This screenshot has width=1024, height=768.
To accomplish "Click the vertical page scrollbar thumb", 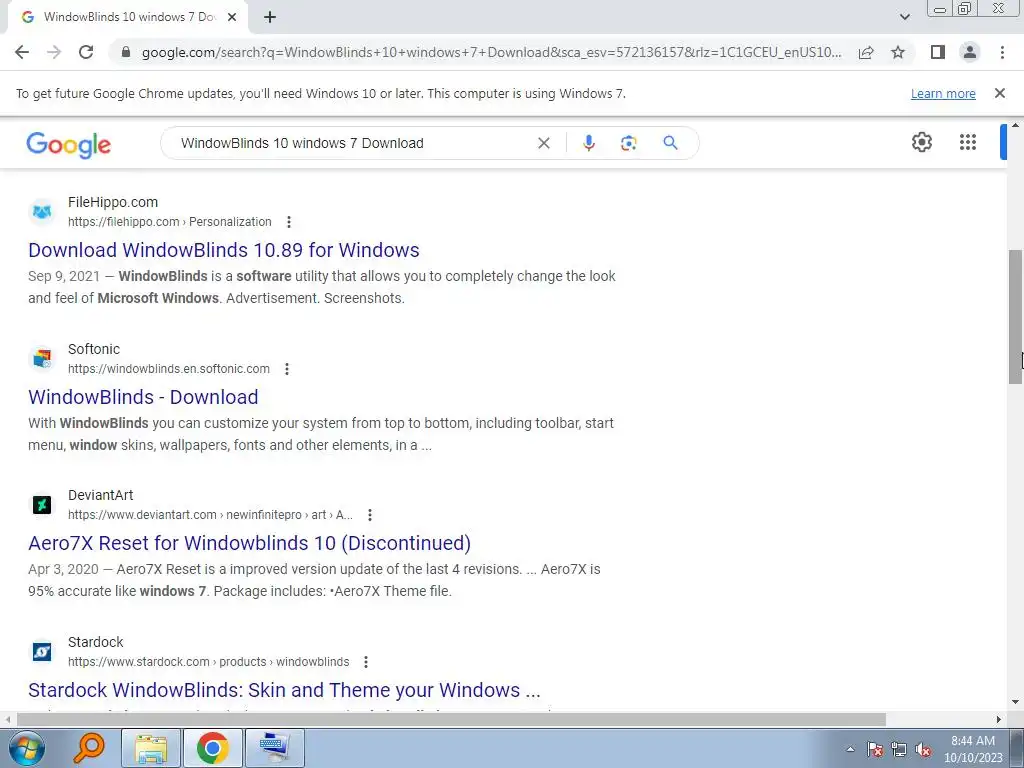I will (1016, 317).
